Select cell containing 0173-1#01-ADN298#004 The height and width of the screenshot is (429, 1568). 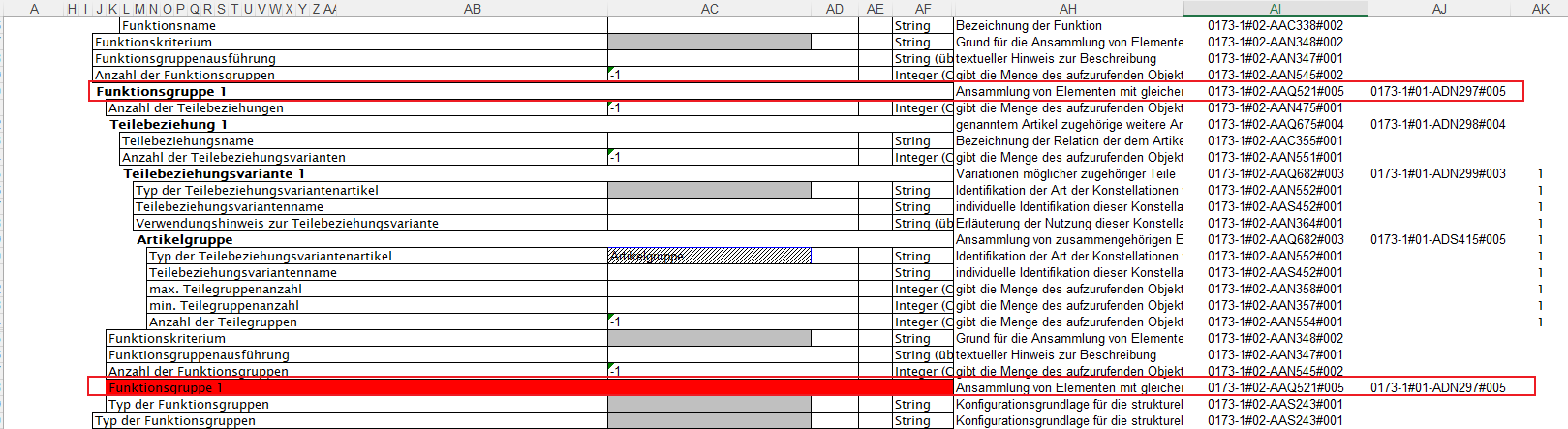coord(1437,125)
